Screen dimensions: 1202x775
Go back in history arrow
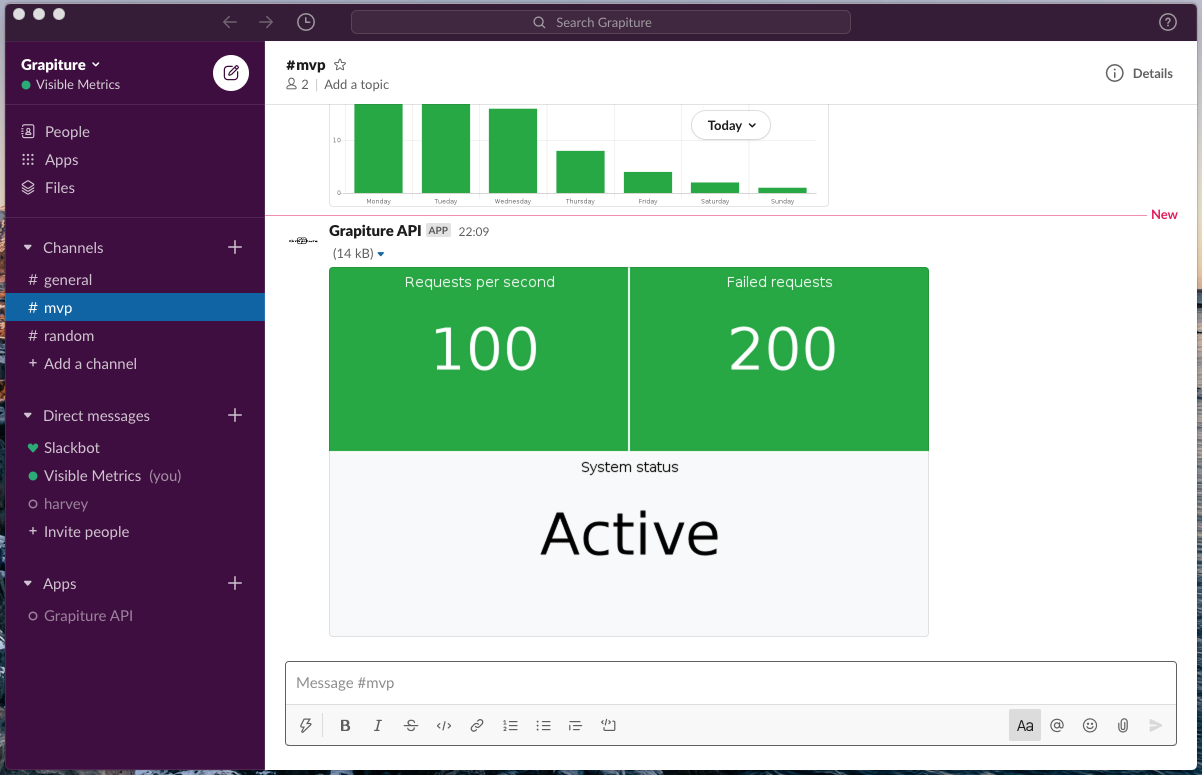[x=230, y=22]
